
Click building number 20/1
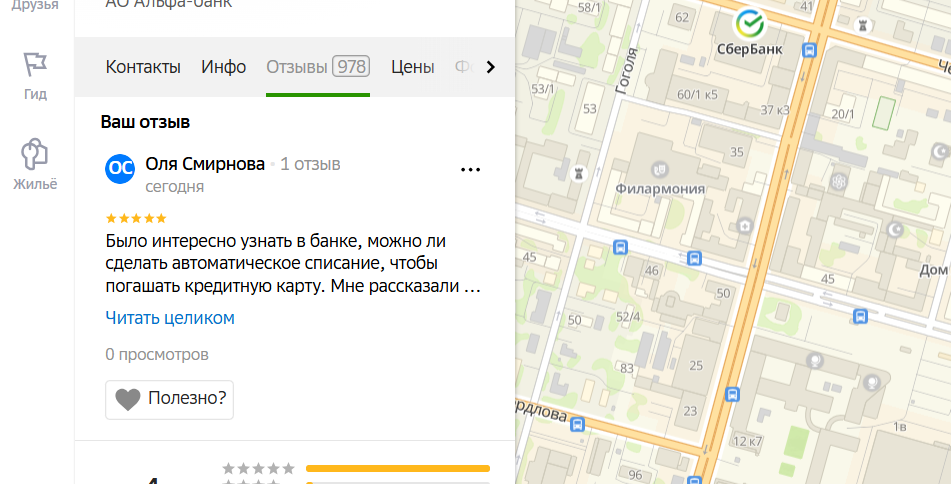pos(843,113)
